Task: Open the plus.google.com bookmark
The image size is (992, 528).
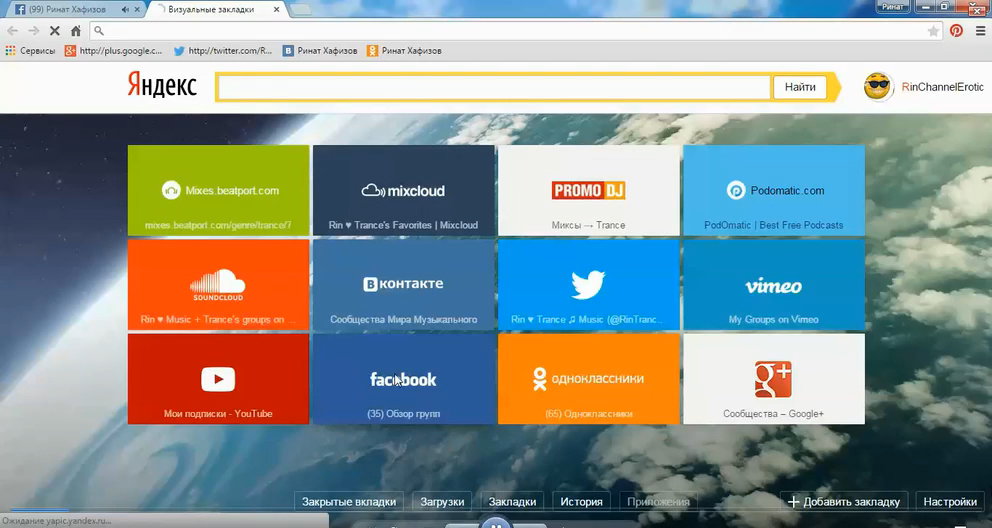Action: 114,51
